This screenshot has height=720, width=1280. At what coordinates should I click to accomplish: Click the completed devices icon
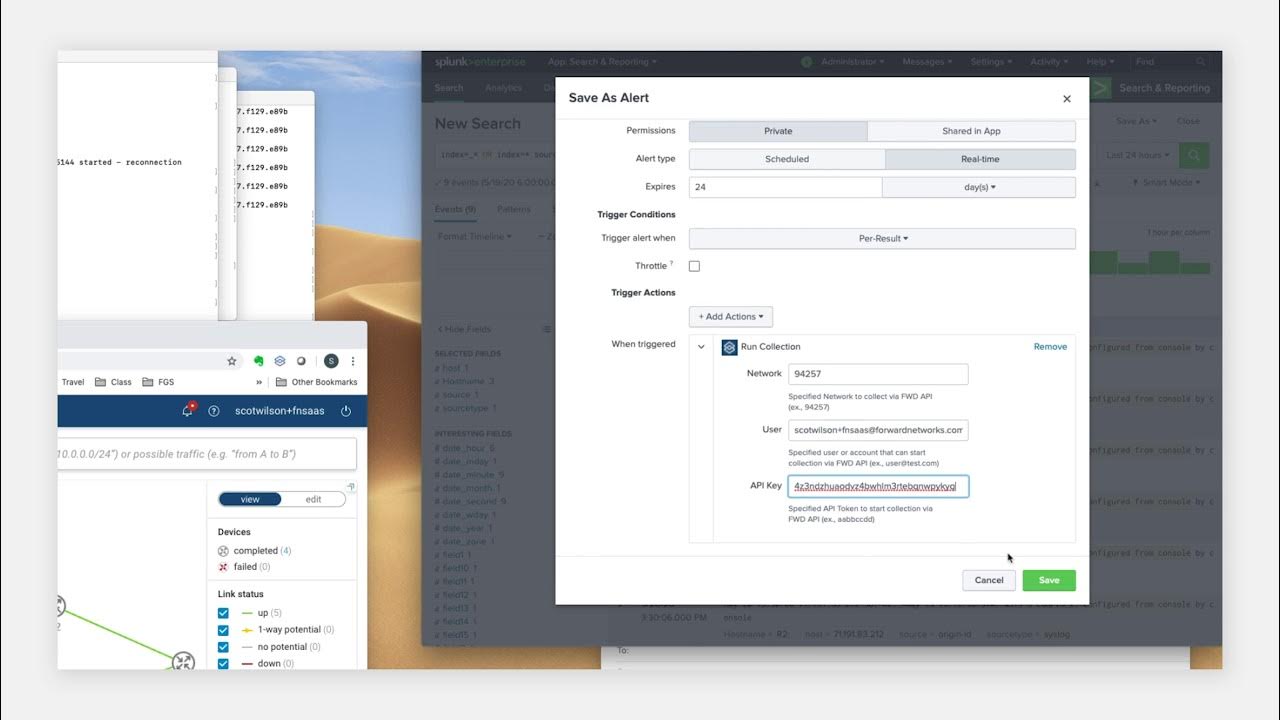click(x=223, y=551)
